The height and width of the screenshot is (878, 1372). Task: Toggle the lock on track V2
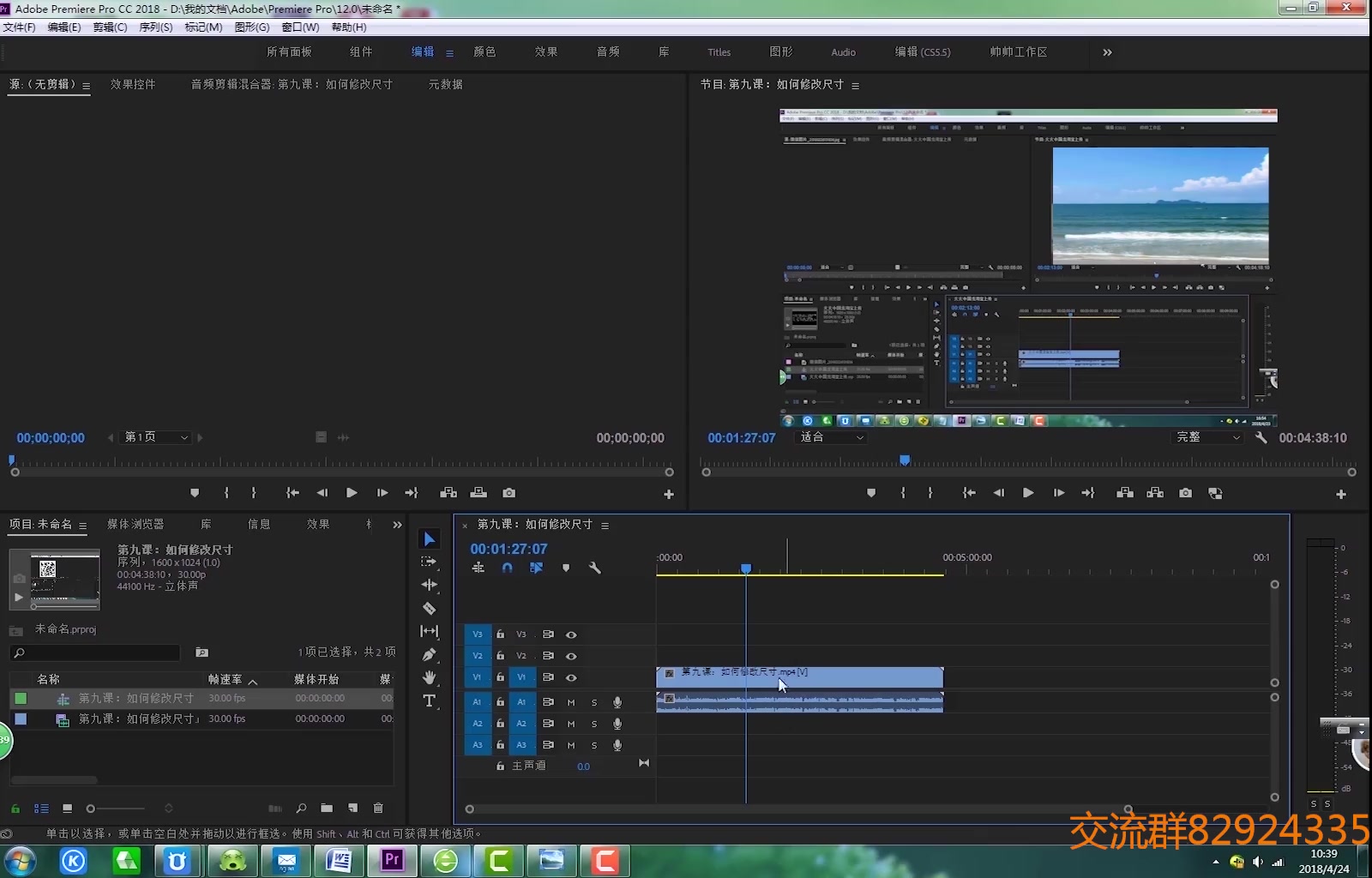(500, 656)
